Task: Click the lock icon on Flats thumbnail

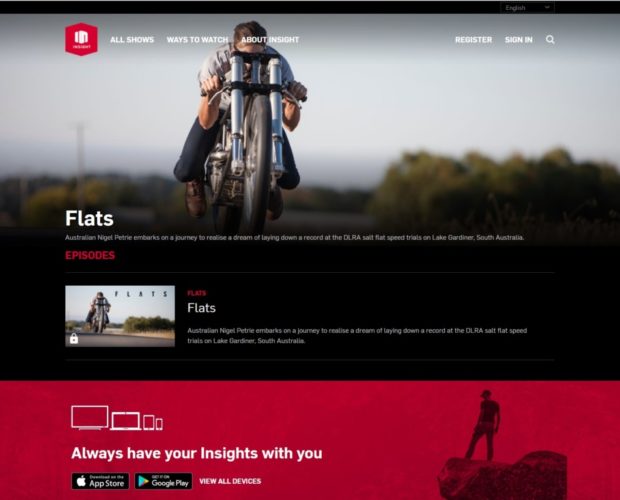Action: (74, 339)
